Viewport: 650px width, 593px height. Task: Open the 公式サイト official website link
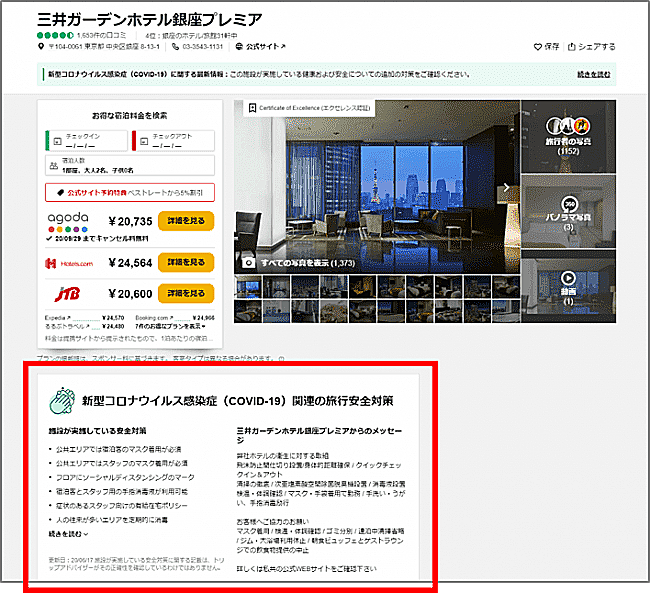264,46
